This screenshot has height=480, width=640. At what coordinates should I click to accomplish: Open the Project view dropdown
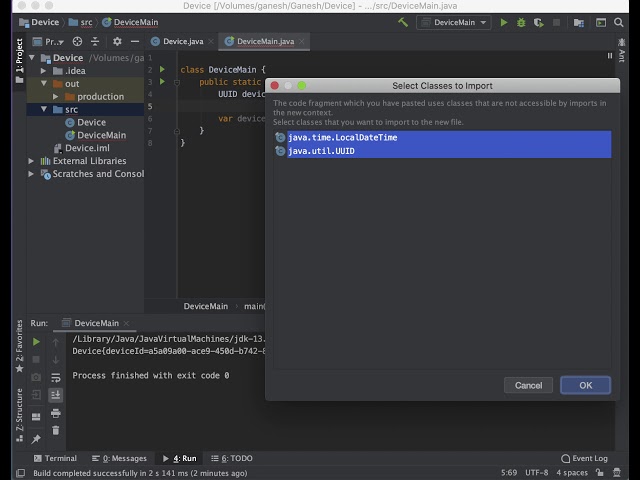click(x=48, y=41)
